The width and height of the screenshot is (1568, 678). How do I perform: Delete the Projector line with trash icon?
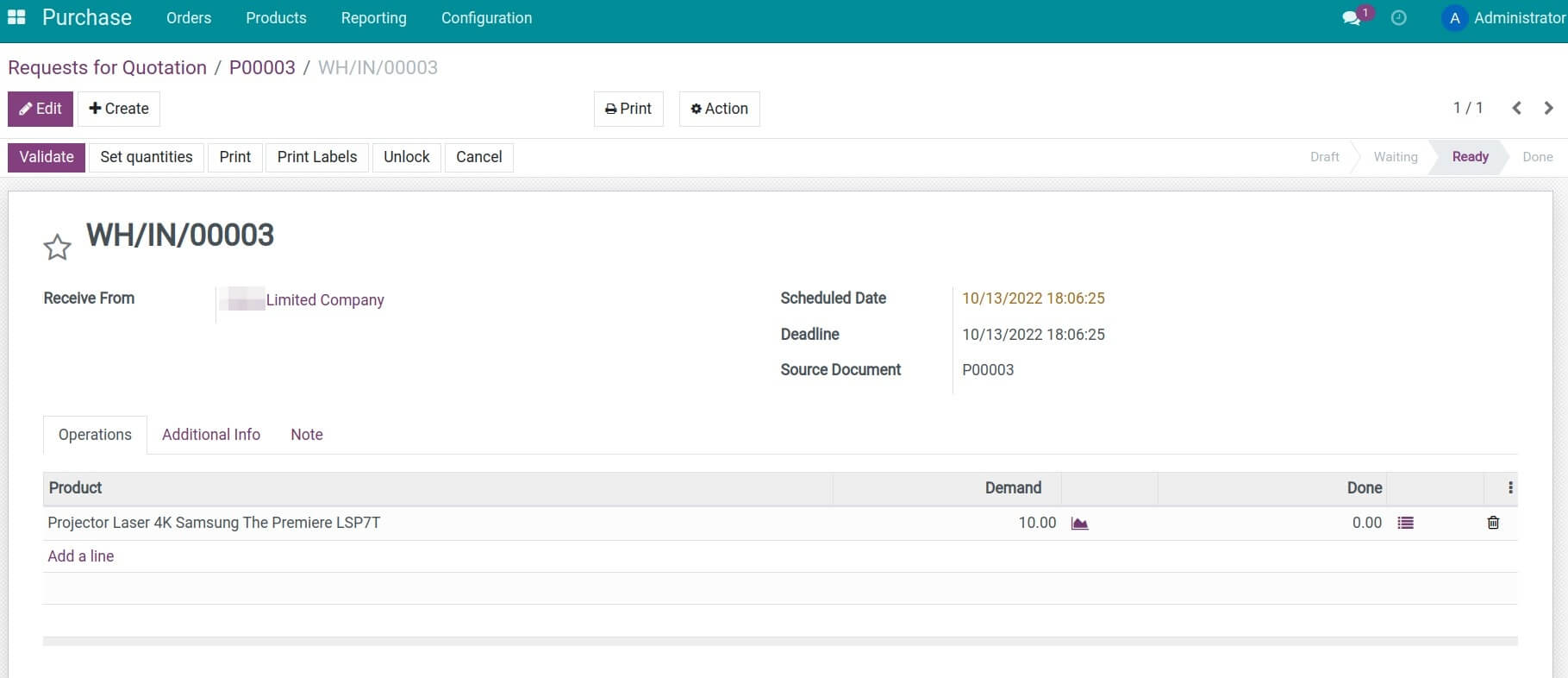click(1493, 523)
